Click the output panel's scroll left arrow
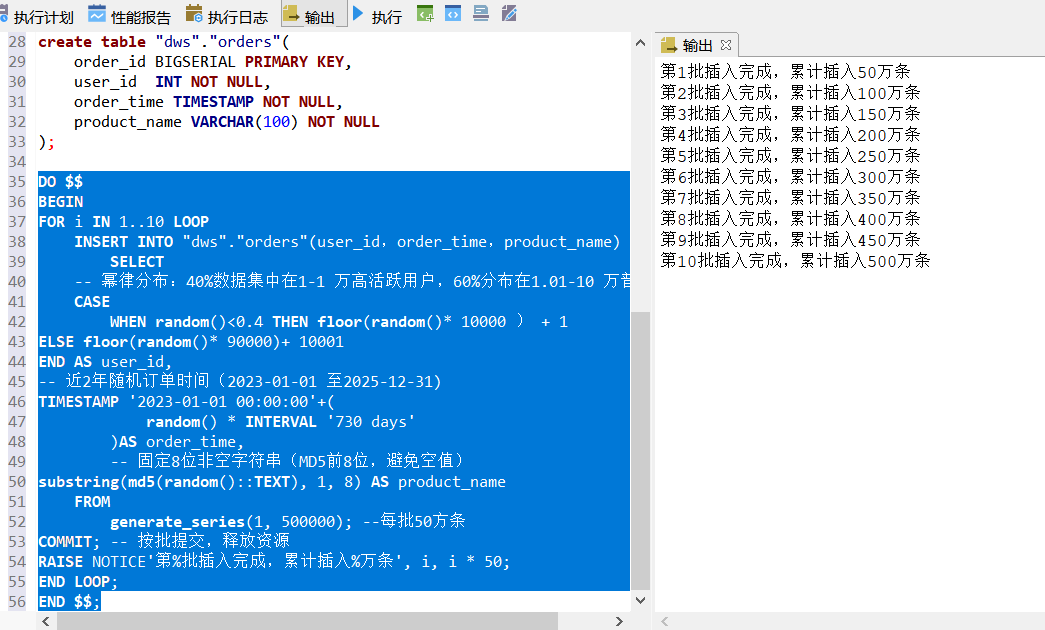This screenshot has height=630, width=1045. [664, 621]
